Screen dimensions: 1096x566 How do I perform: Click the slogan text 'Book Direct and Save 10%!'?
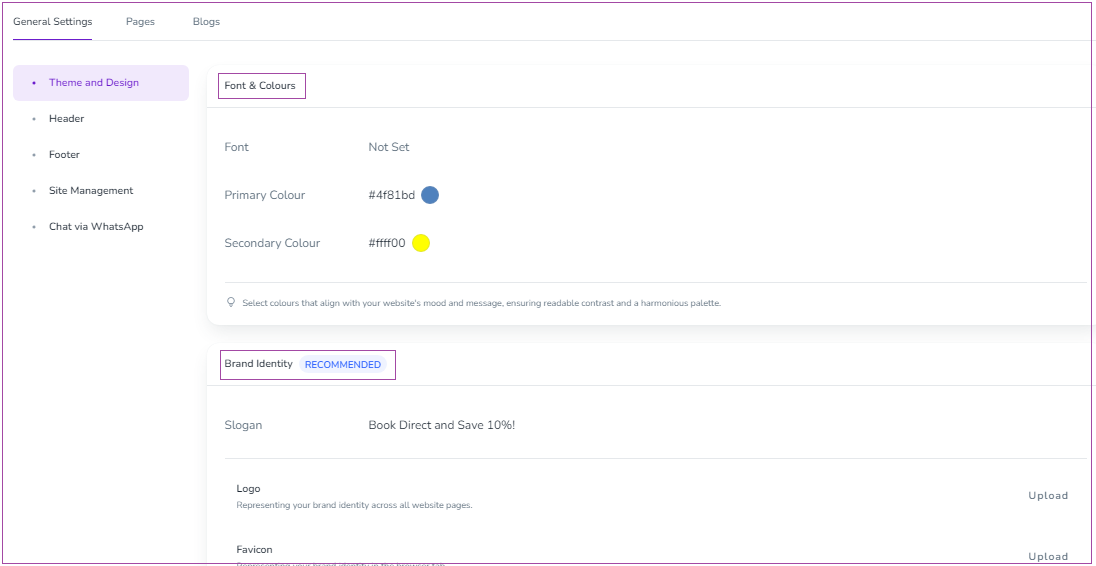pyautogui.click(x=441, y=425)
